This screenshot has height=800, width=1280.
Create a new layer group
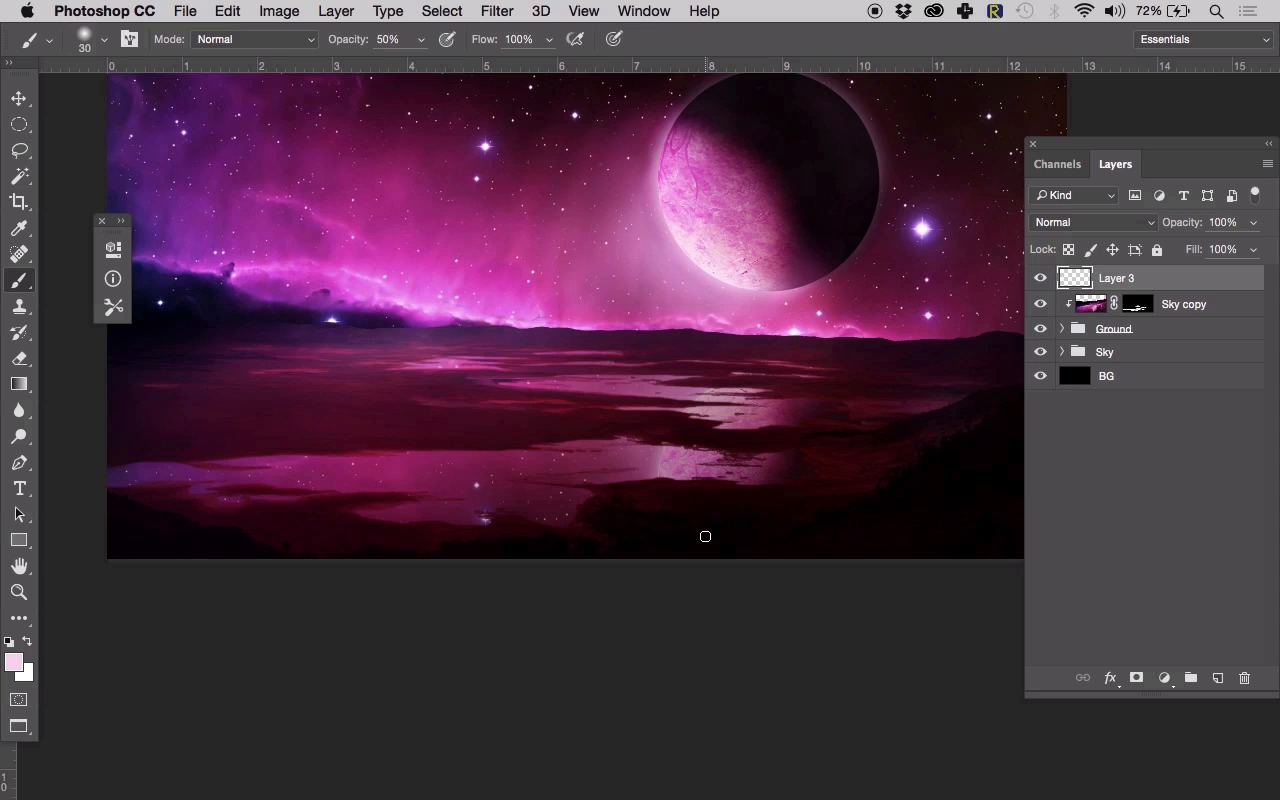point(1191,678)
